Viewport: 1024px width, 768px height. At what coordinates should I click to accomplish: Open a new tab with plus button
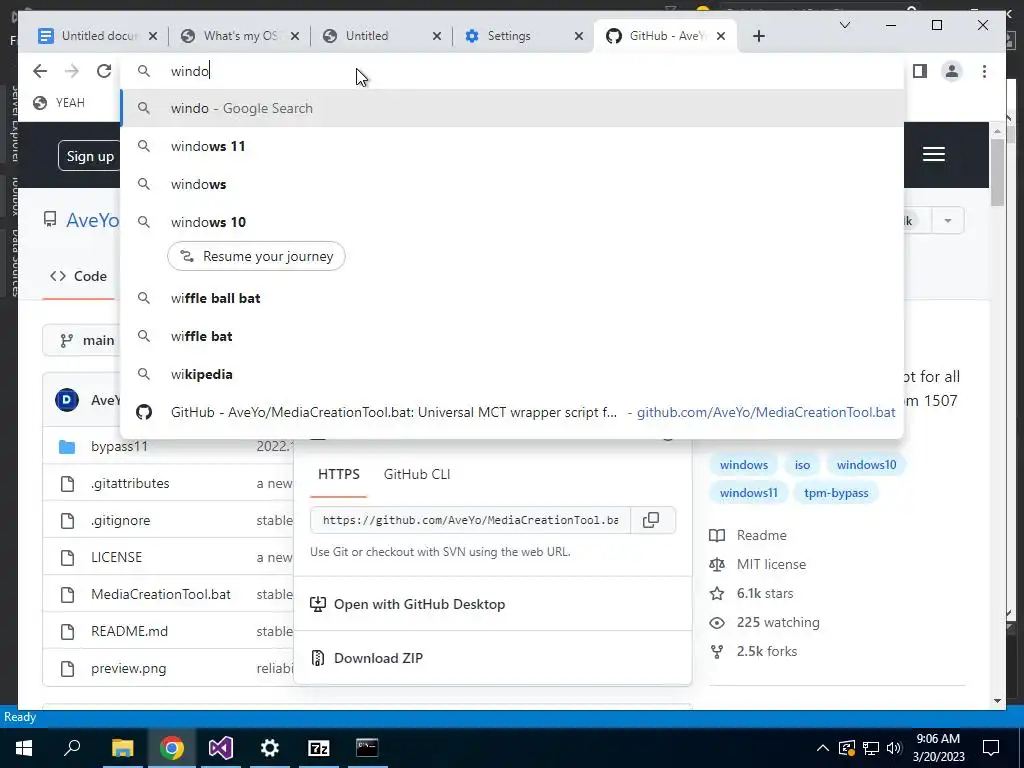click(x=758, y=36)
